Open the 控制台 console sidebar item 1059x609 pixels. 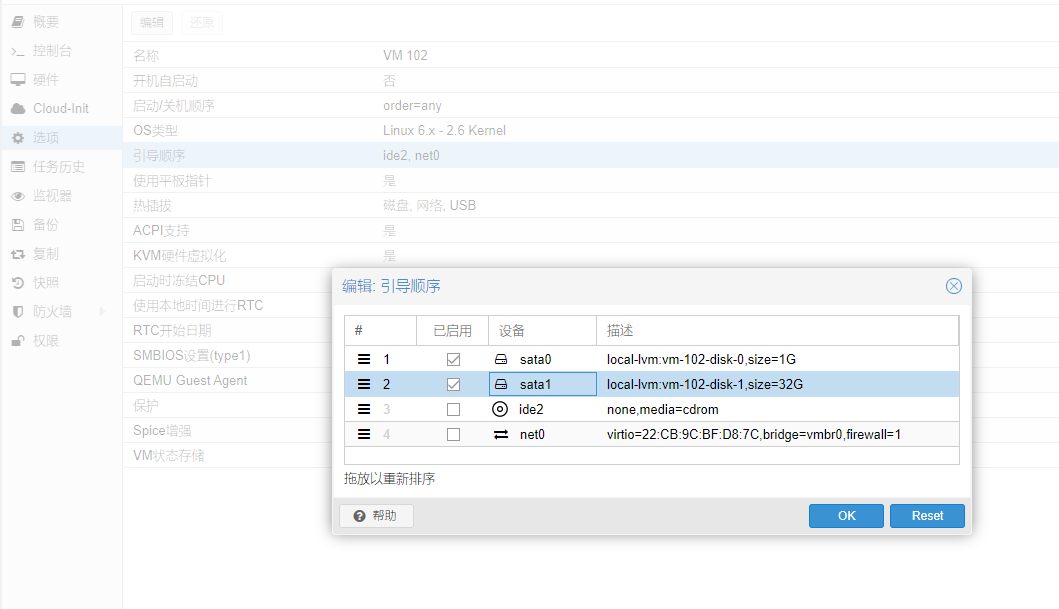pyautogui.click(x=52, y=51)
